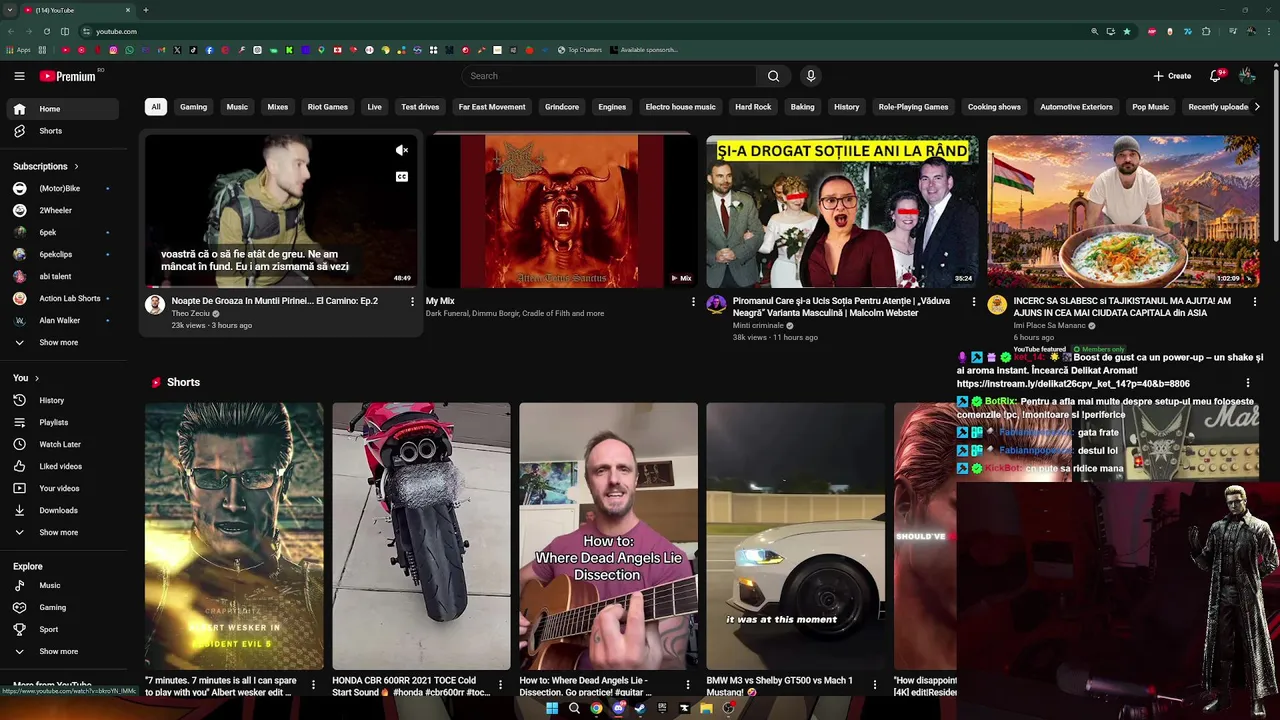Open History in the sidebar
The image size is (1280, 720).
click(x=63, y=400)
